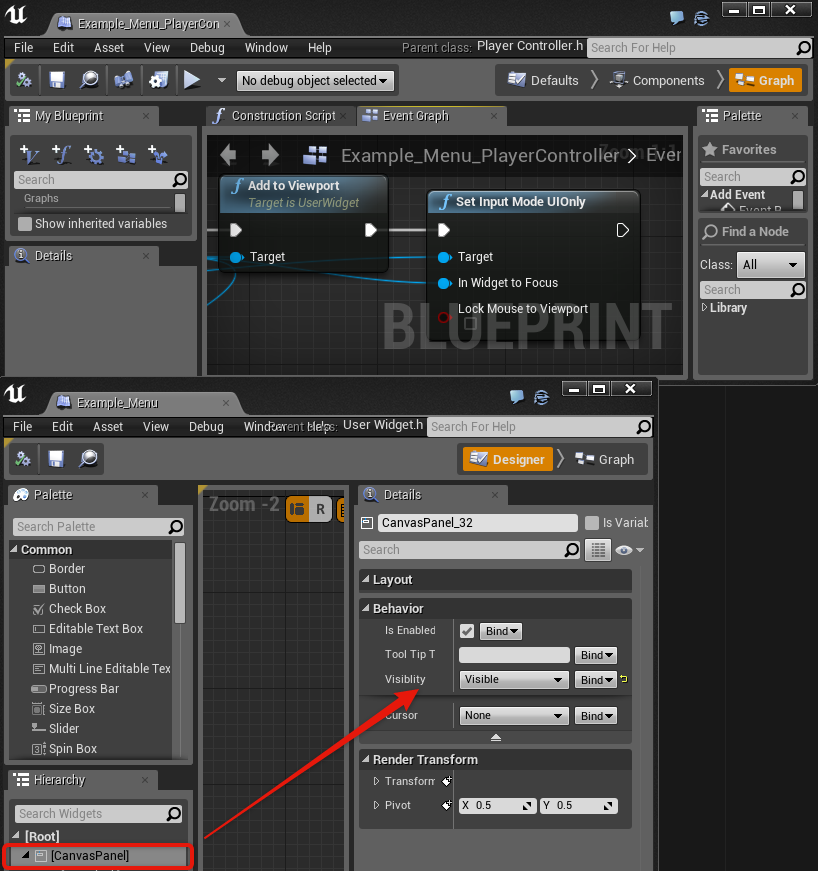Click the Graph mode button
The height and width of the screenshot is (871, 818).
[766, 78]
